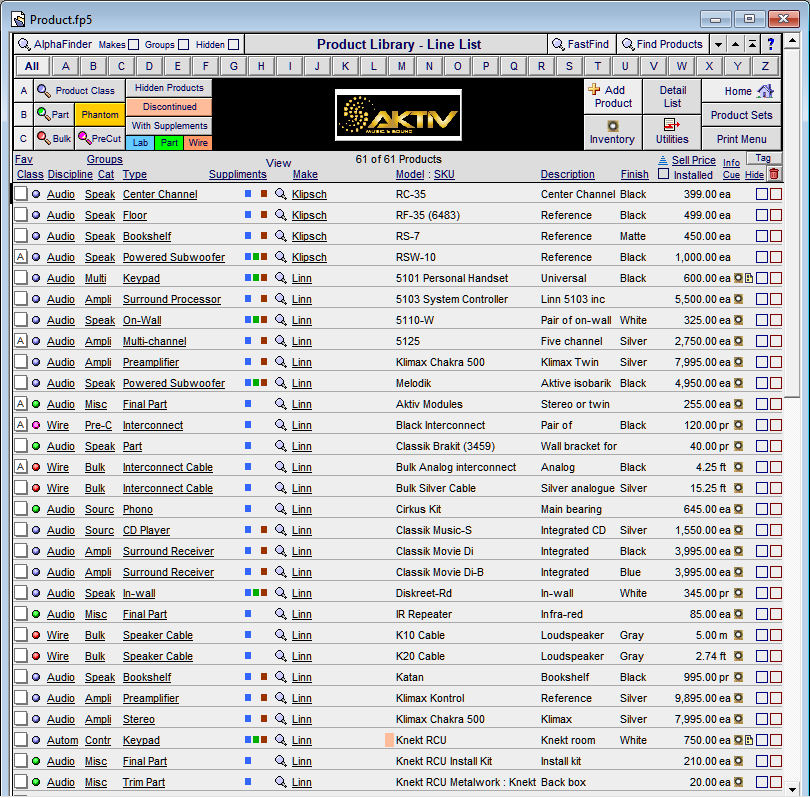This screenshot has height=798, width=810.
Task: Click the Add Product plus icon
Action: (594, 89)
